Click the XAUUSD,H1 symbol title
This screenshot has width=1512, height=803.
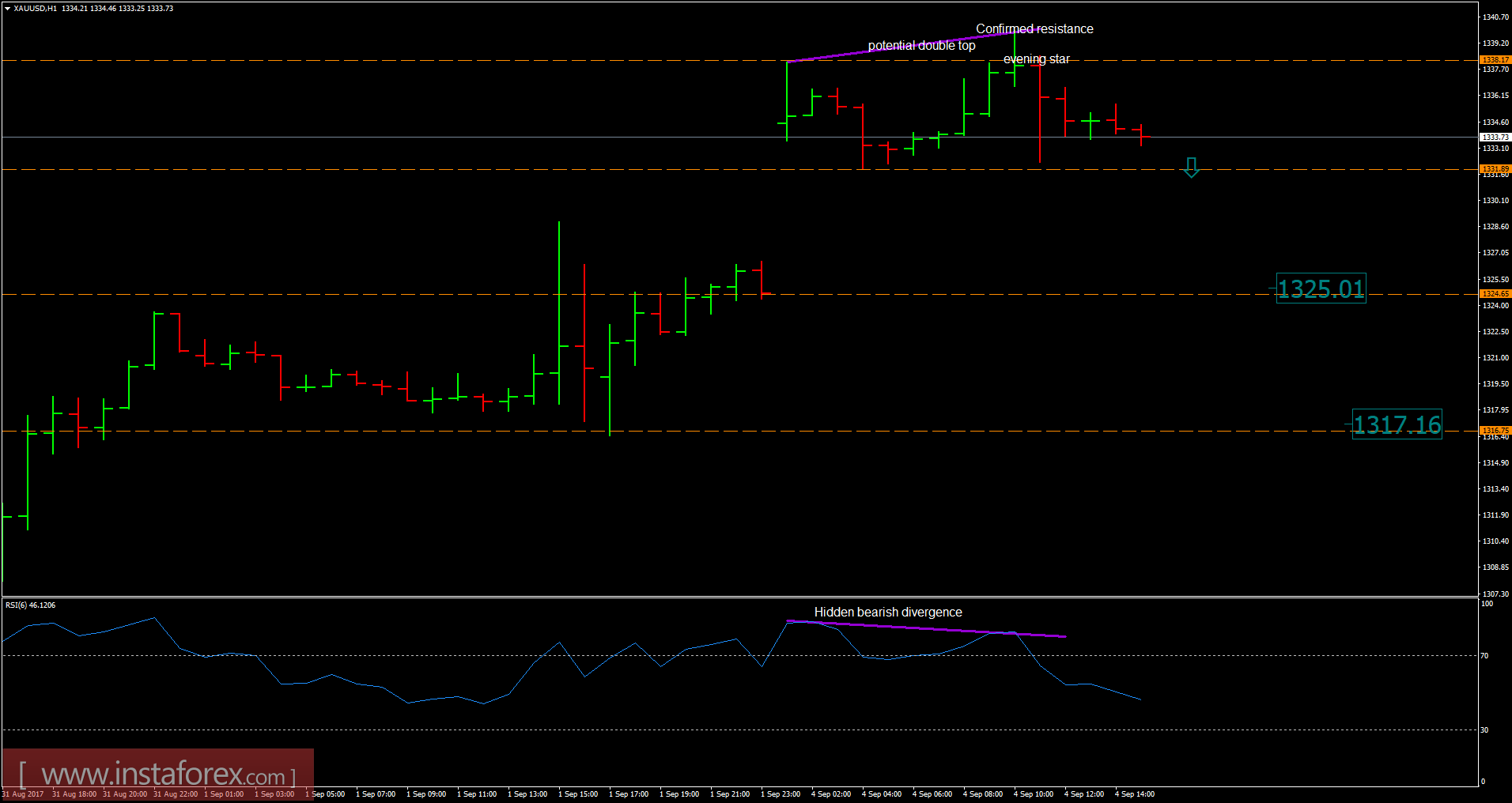pyautogui.click(x=36, y=9)
